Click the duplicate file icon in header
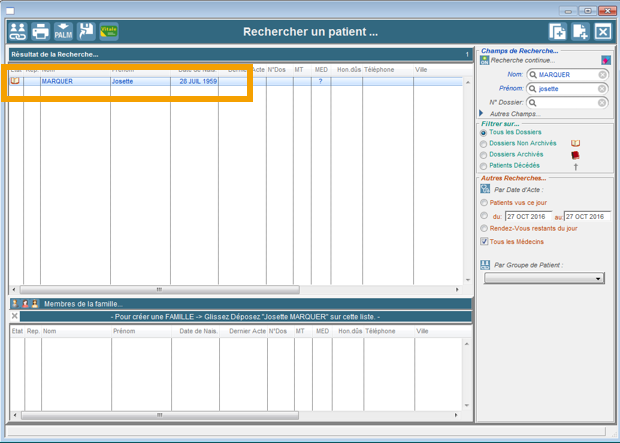The height and width of the screenshot is (443, 620). (558, 32)
